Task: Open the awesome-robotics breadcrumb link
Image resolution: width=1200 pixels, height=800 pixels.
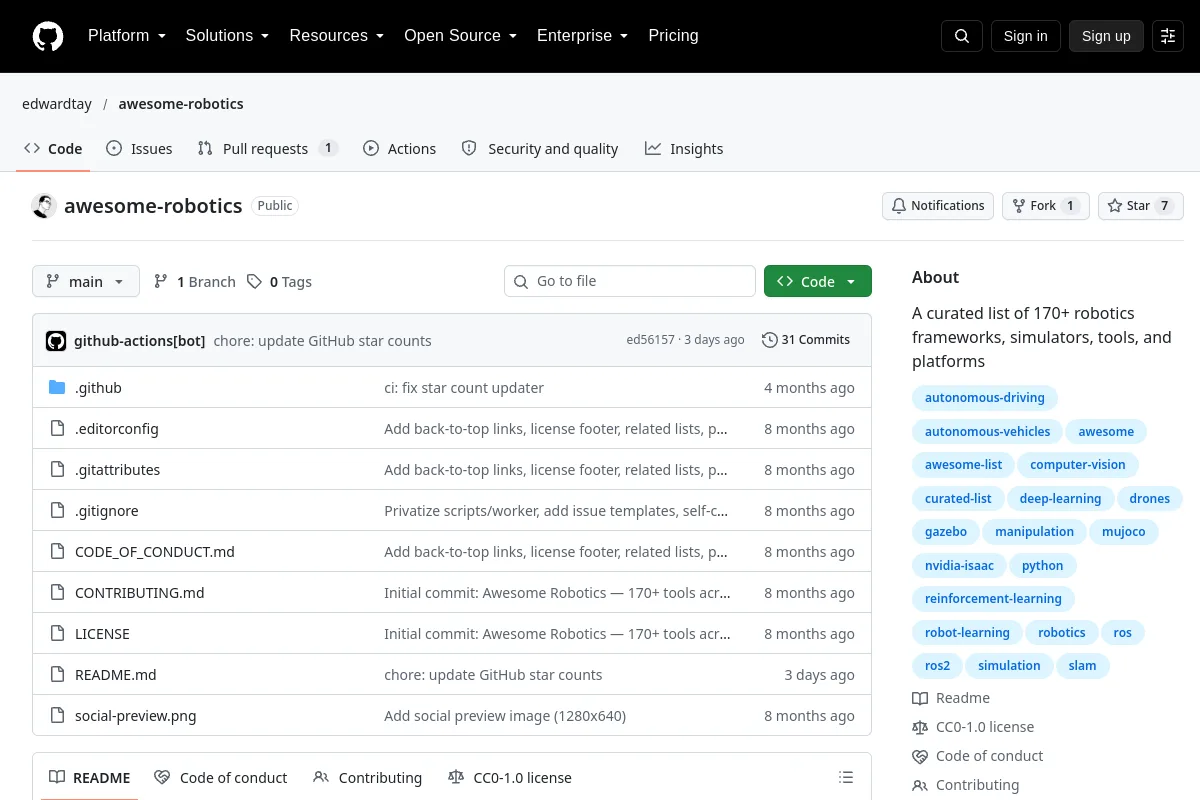Action: pyautogui.click(x=181, y=104)
